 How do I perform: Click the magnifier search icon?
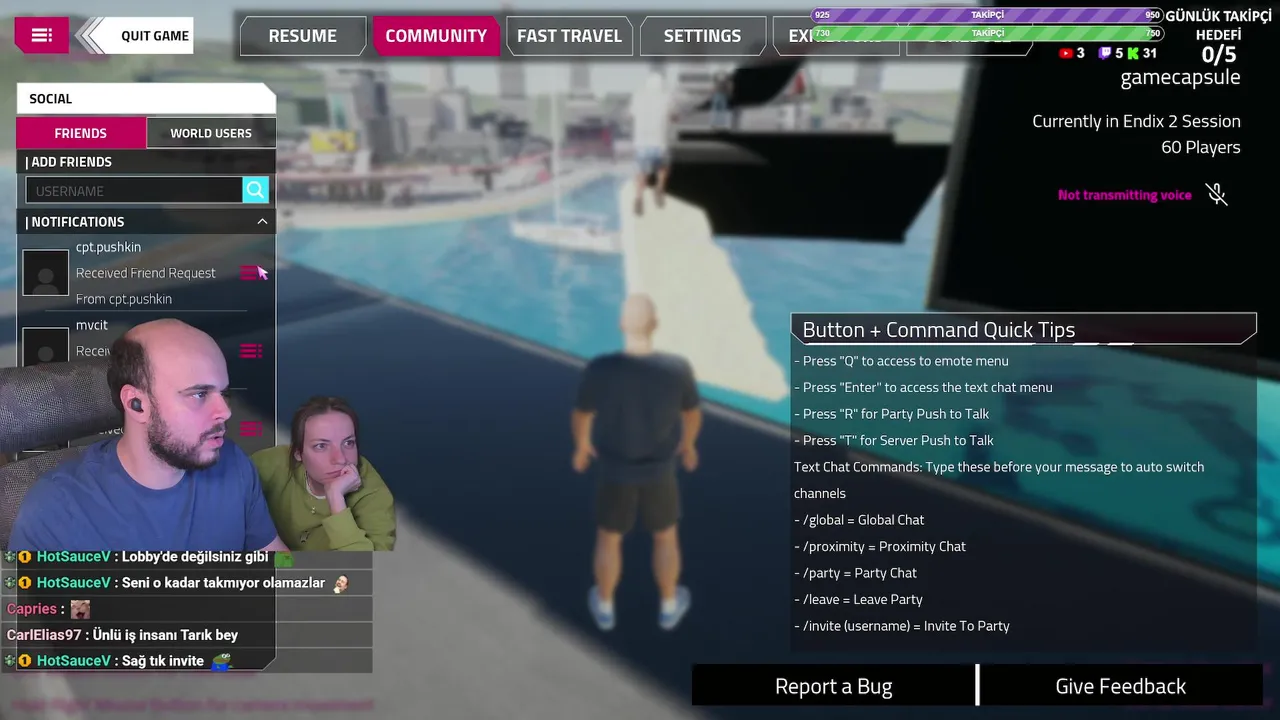pyautogui.click(x=256, y=190)
